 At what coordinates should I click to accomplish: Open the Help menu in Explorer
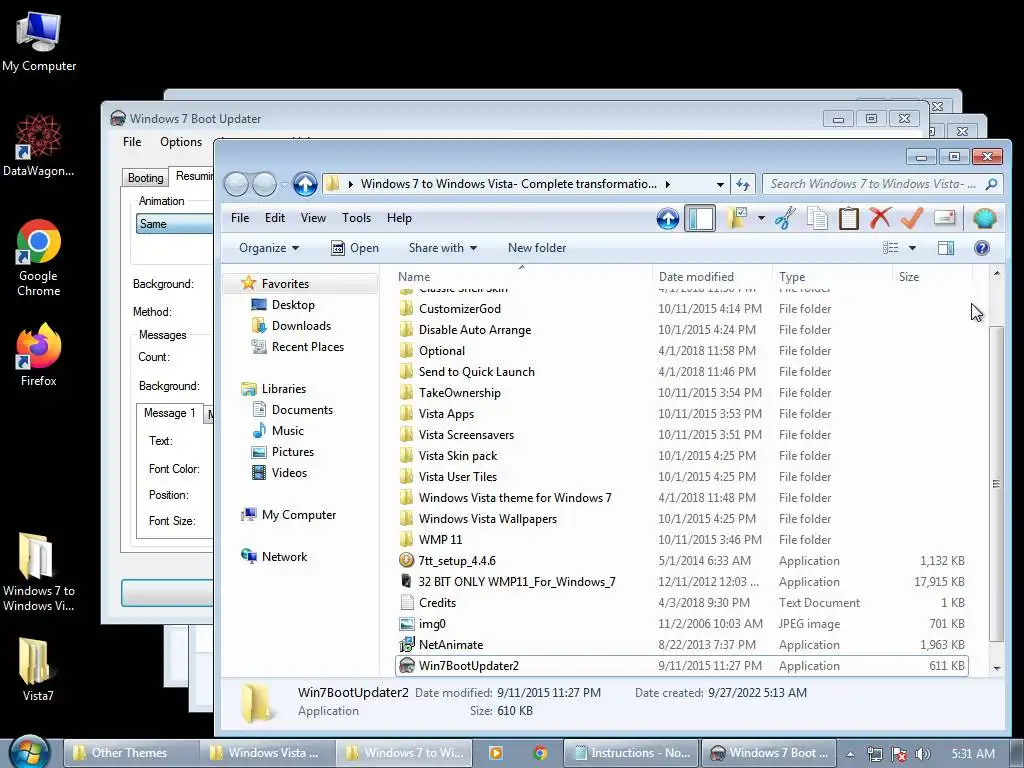(x=399, y=218)
